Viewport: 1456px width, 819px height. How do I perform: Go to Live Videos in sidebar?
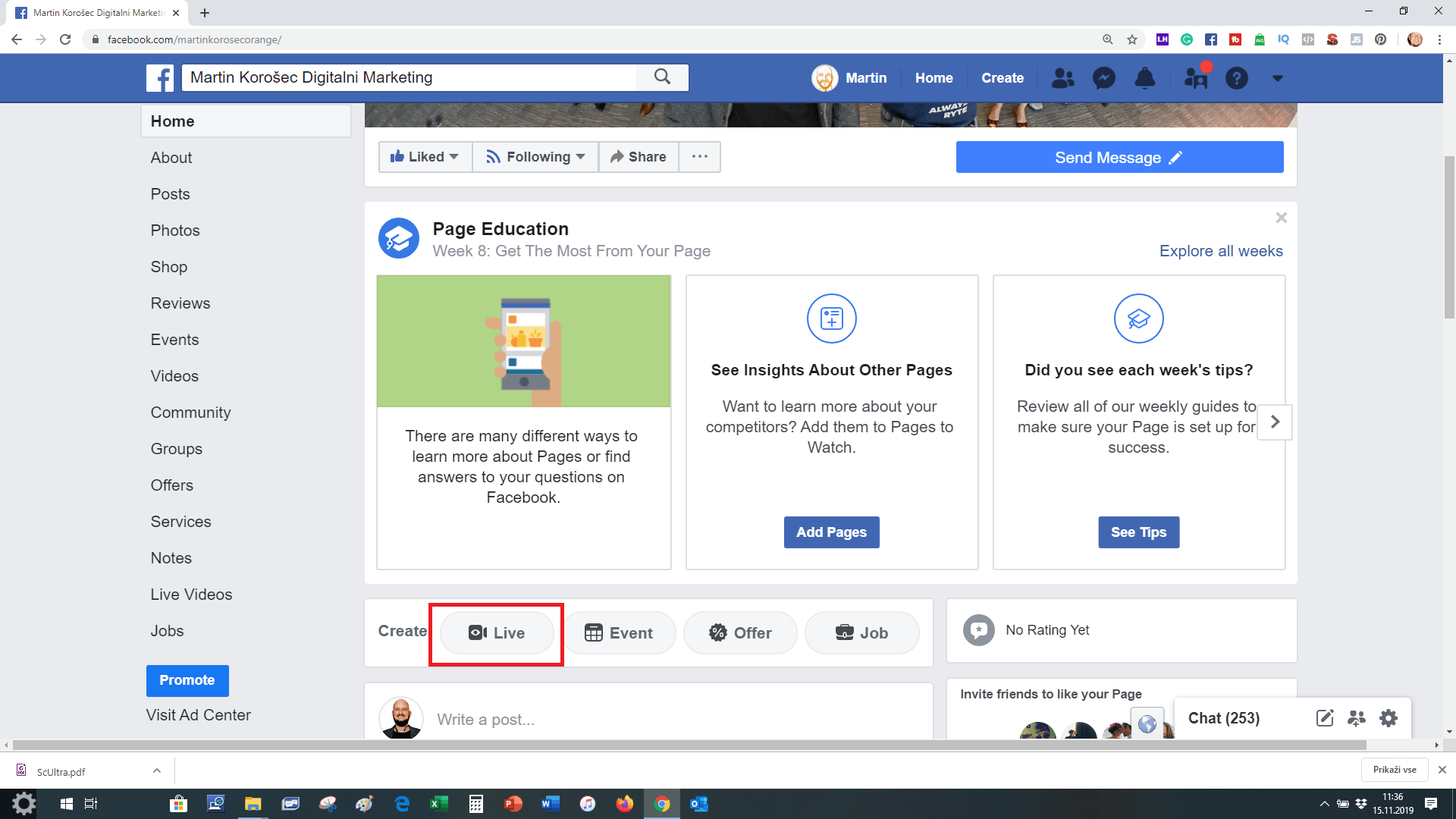(191, 595)
